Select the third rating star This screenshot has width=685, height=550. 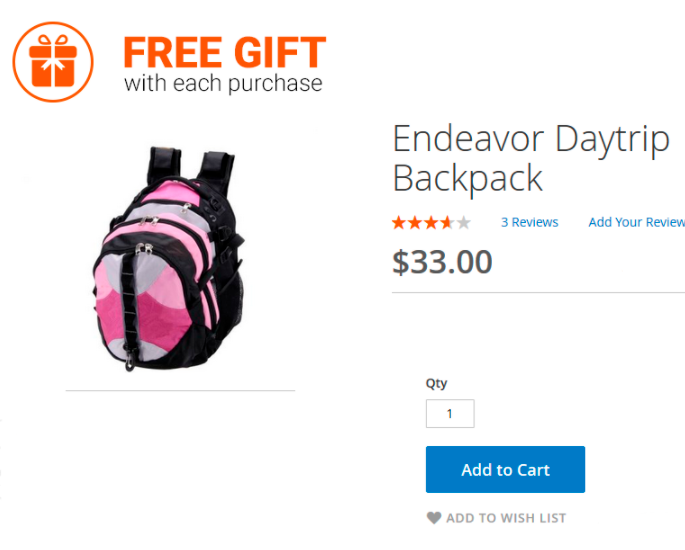(x=431, y=222)
